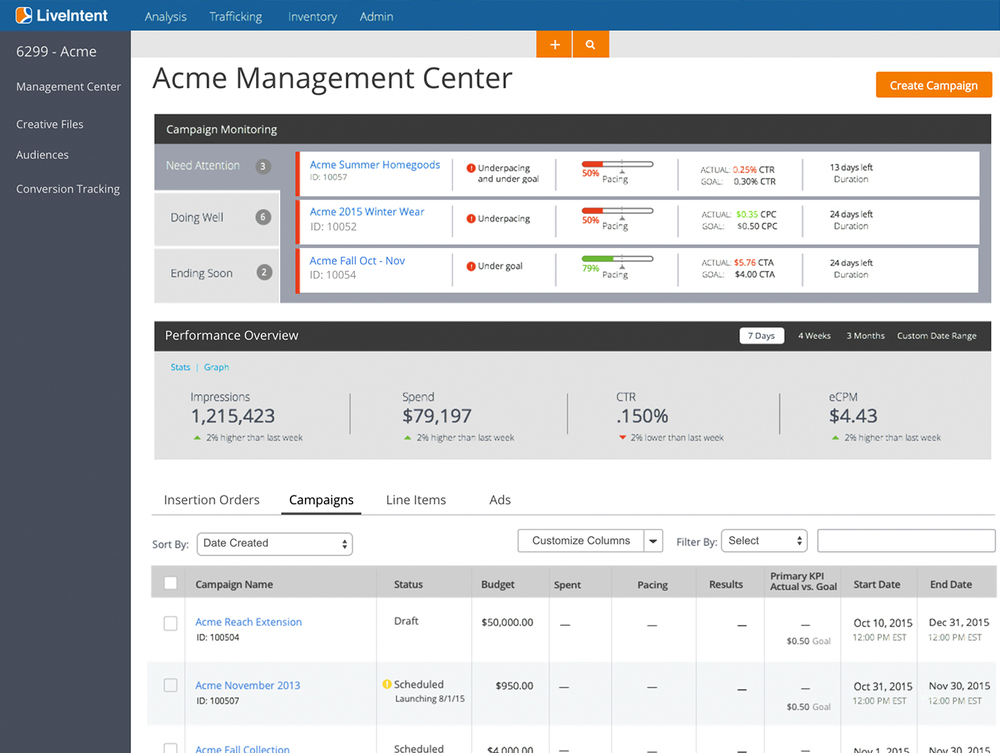Image resolution: width=1000 pixels, height=753 pixels.
Task: Choose Custom Date Range
Action: [936, 335]
